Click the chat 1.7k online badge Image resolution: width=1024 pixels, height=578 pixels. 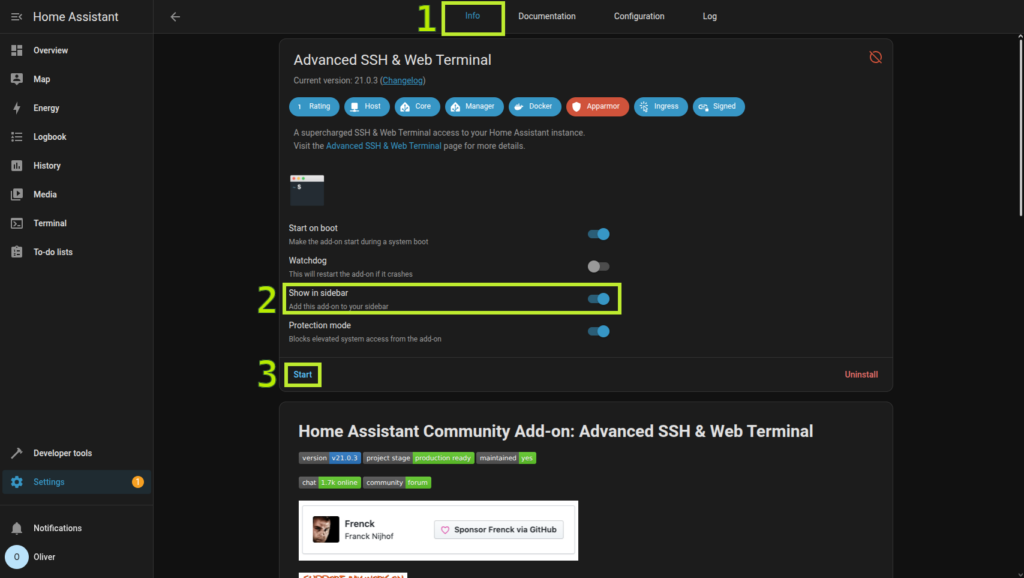330,483
